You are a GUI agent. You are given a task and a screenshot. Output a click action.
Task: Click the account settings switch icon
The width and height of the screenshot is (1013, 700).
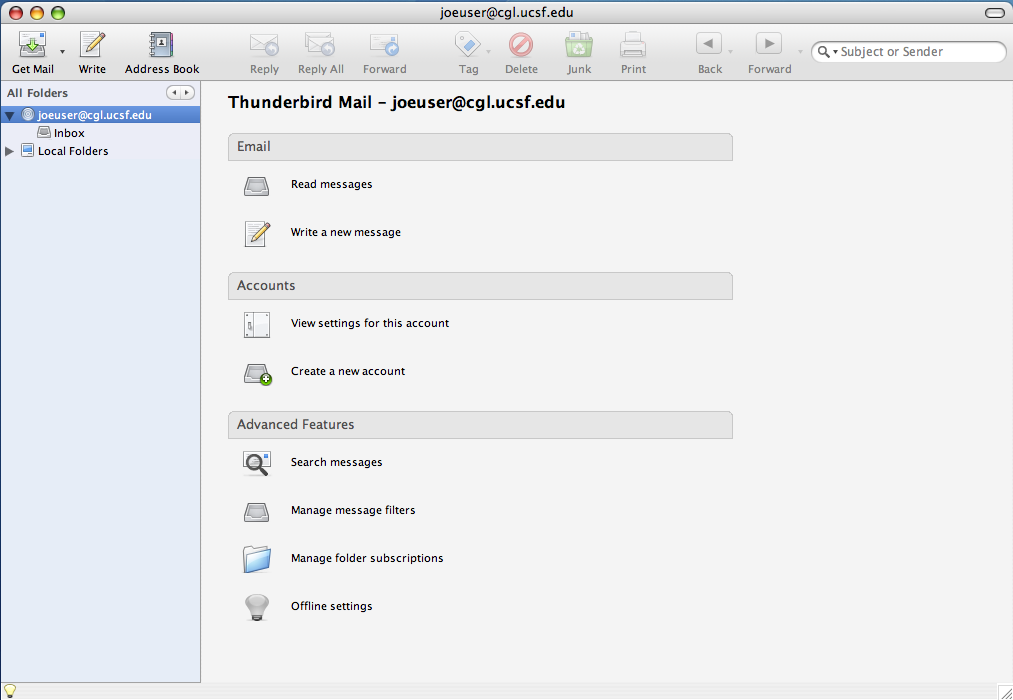(256, 325)
